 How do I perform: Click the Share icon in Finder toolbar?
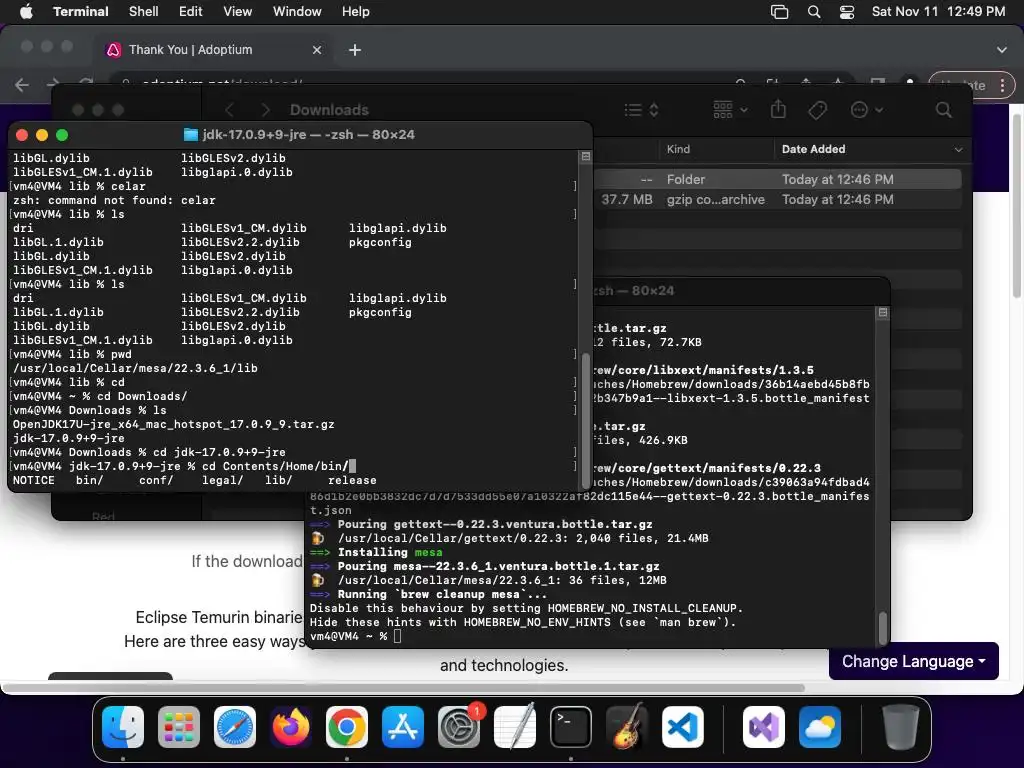point(778,109)
